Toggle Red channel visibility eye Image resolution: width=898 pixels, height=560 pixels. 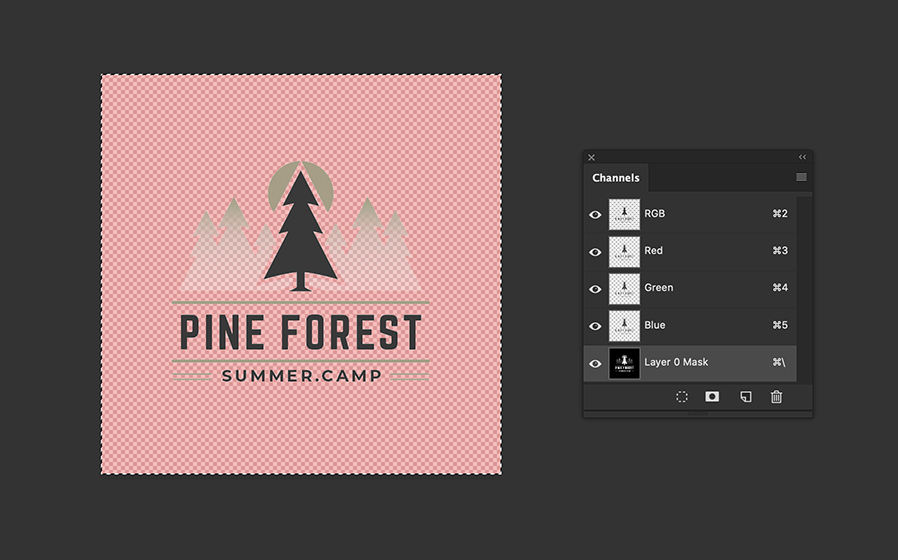coord(595,252)
